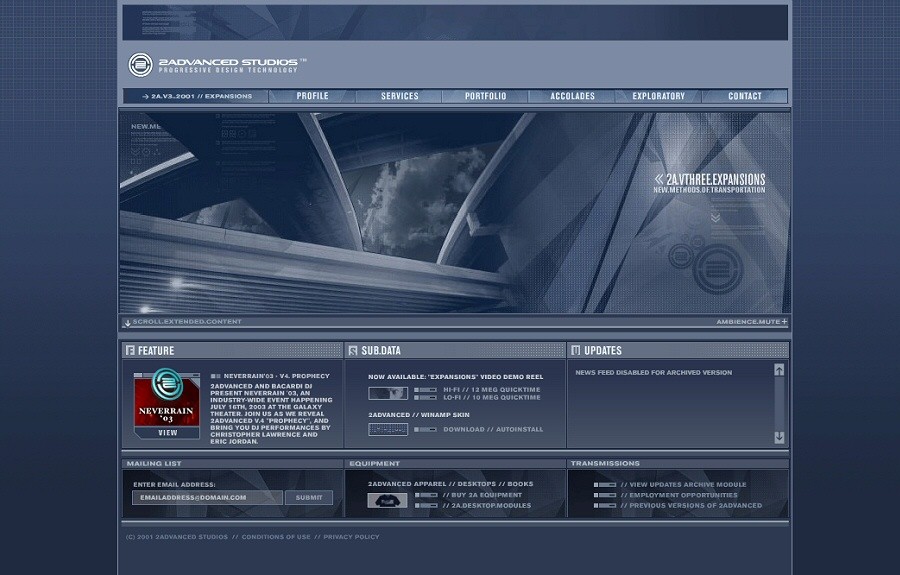Click the 2A.VTHREE.EXPANSIONS double-arrow title
The image size is (900, 575).
[710, 179]
